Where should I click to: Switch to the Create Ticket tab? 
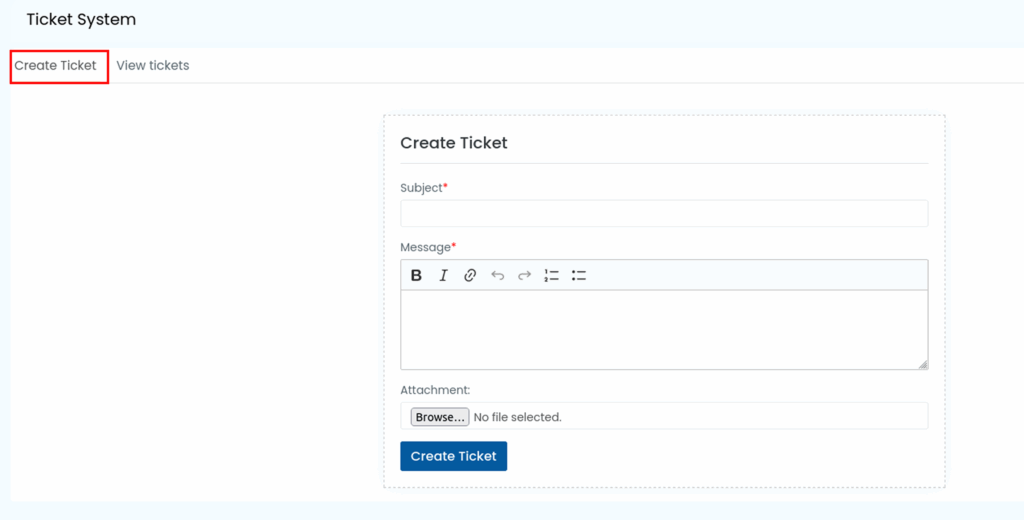pos(56,66)
